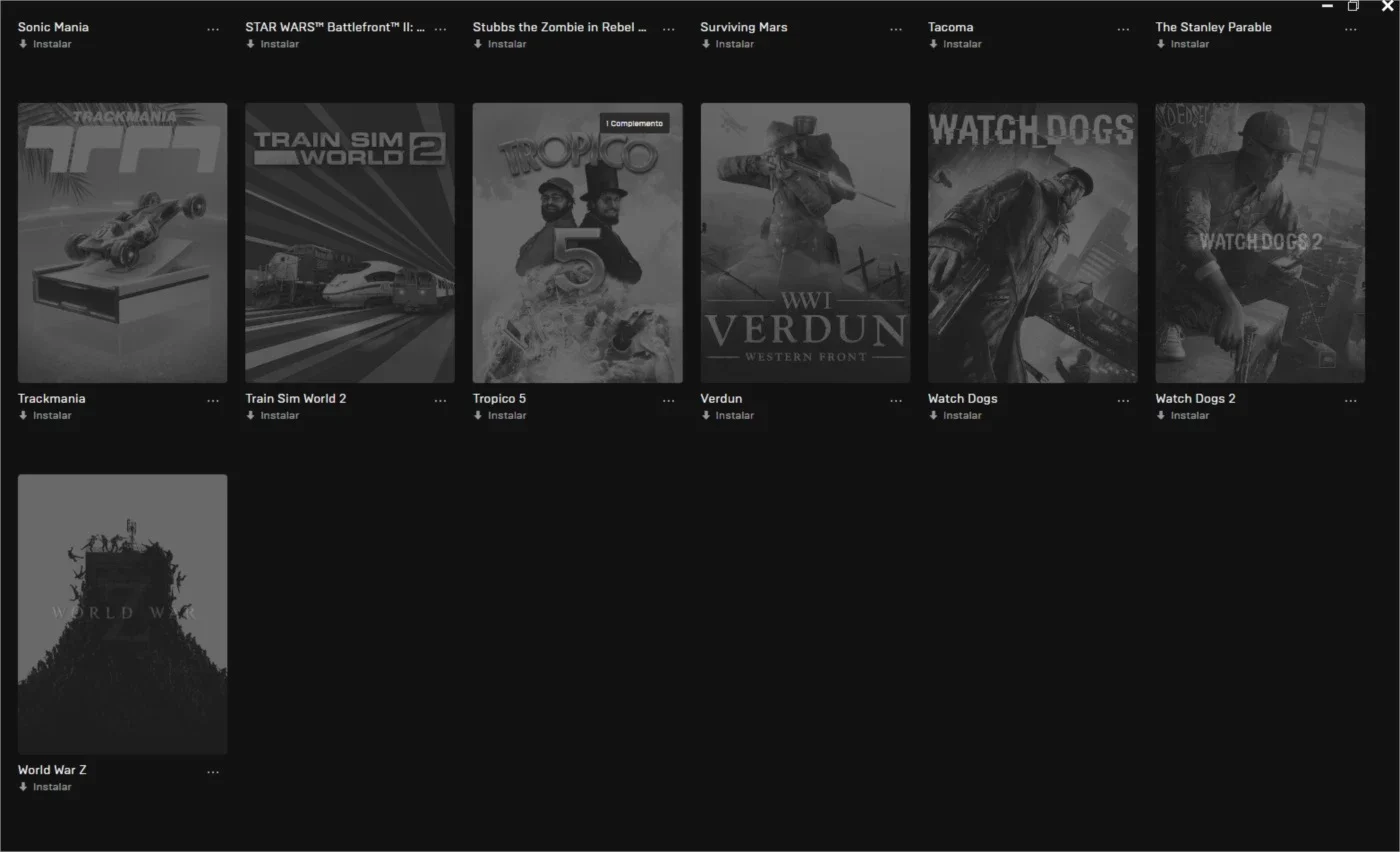Open the three-dot menu for World War Z

[x=213, y=772]
